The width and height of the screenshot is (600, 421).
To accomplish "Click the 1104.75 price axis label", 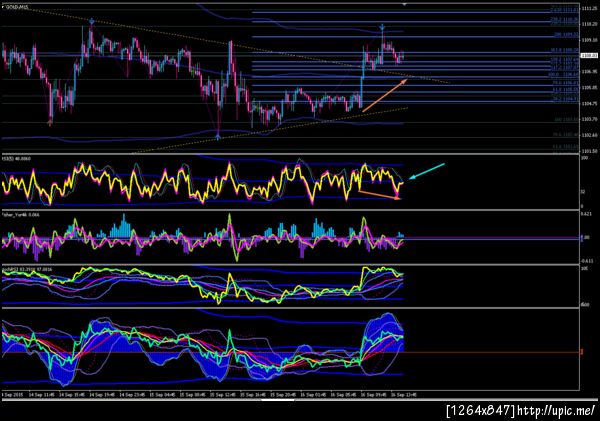I will 589,103.
